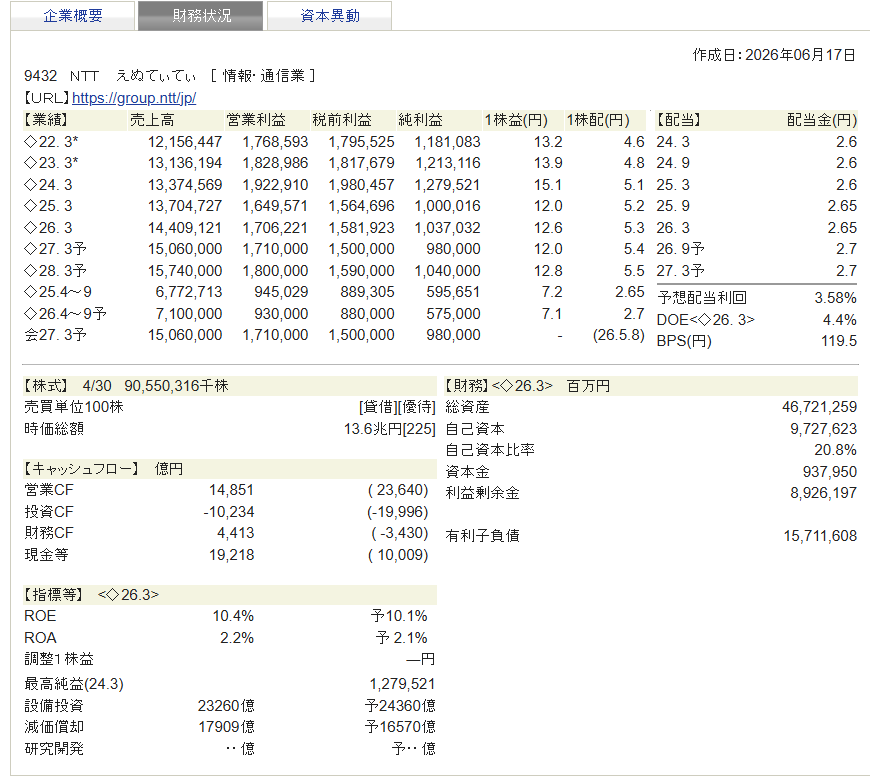Select the 財務状況 tab
The width and height of the screenshot is (870, 778).
pyautogui.click(x=201, y=16)
